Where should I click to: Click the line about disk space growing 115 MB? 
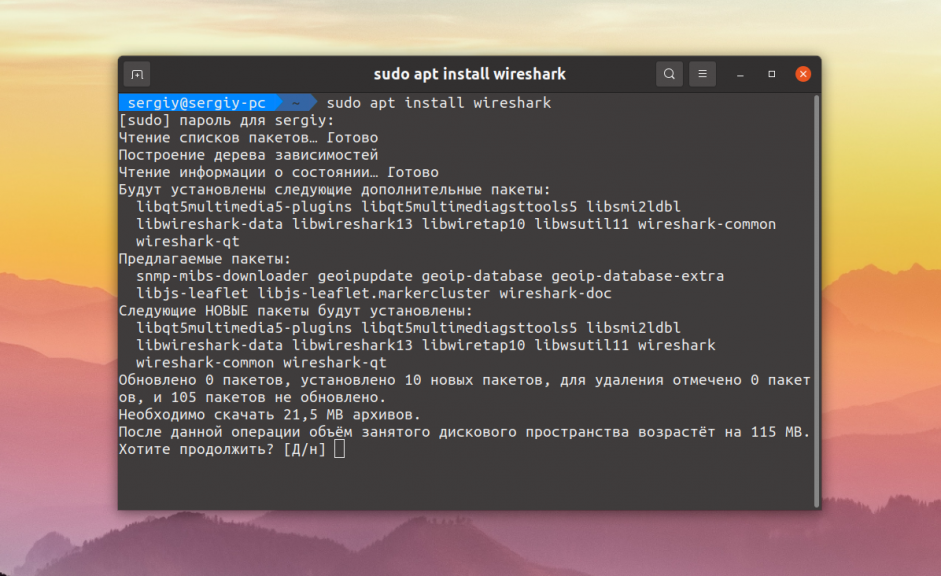[464, 432]
